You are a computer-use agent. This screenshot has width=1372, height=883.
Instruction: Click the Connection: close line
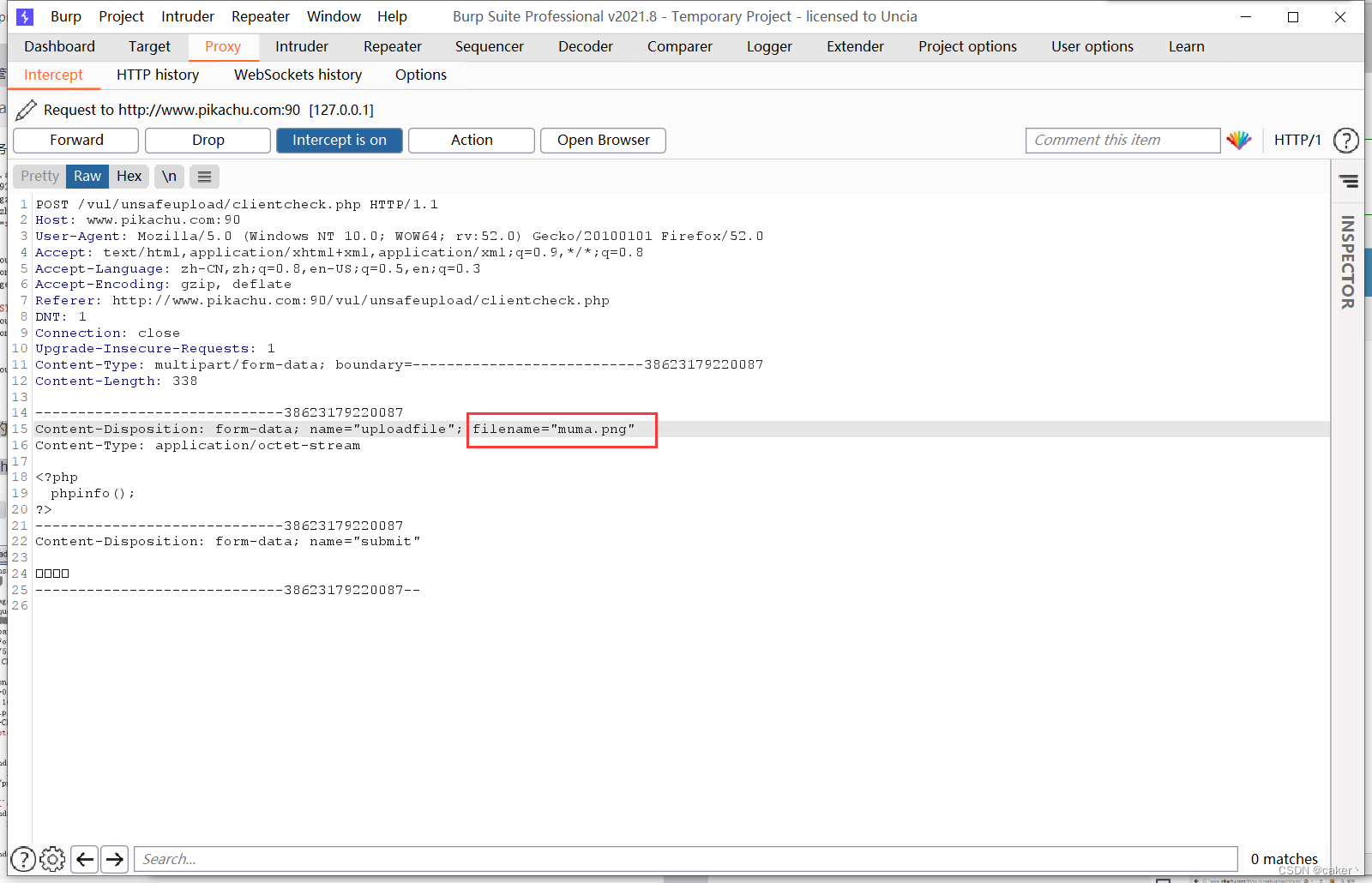pyautogui.click(x=108, y=333)
